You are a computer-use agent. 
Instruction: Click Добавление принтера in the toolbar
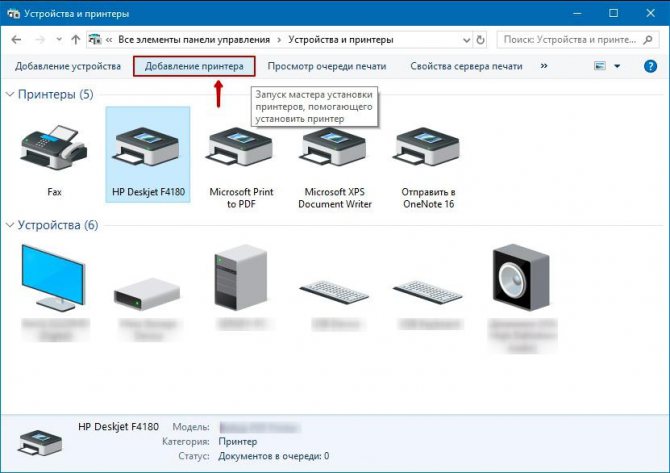point(194,66)
